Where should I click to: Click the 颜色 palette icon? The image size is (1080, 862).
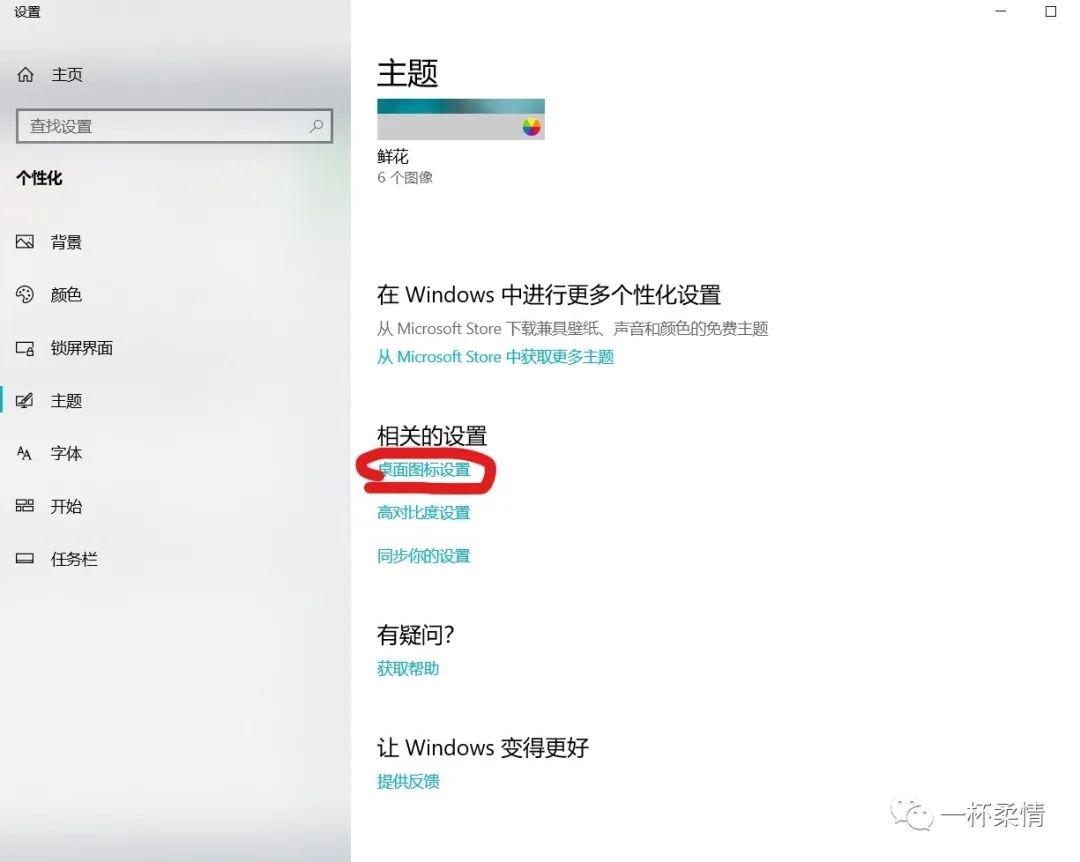coord(25,295)
